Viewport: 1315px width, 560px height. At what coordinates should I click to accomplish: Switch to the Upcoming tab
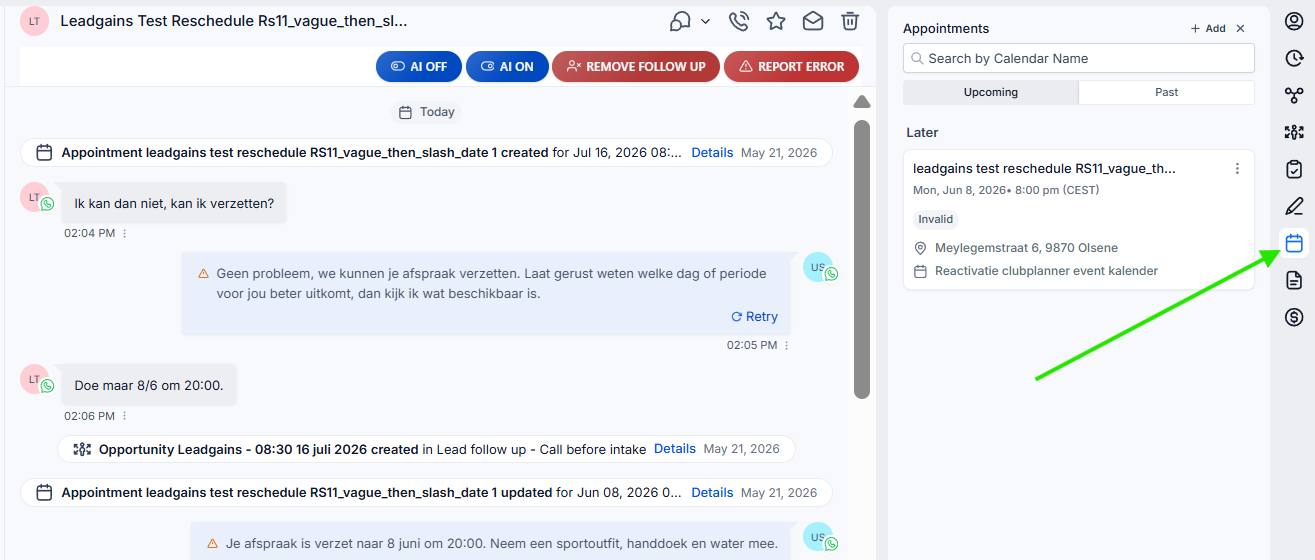pos(991,92)
